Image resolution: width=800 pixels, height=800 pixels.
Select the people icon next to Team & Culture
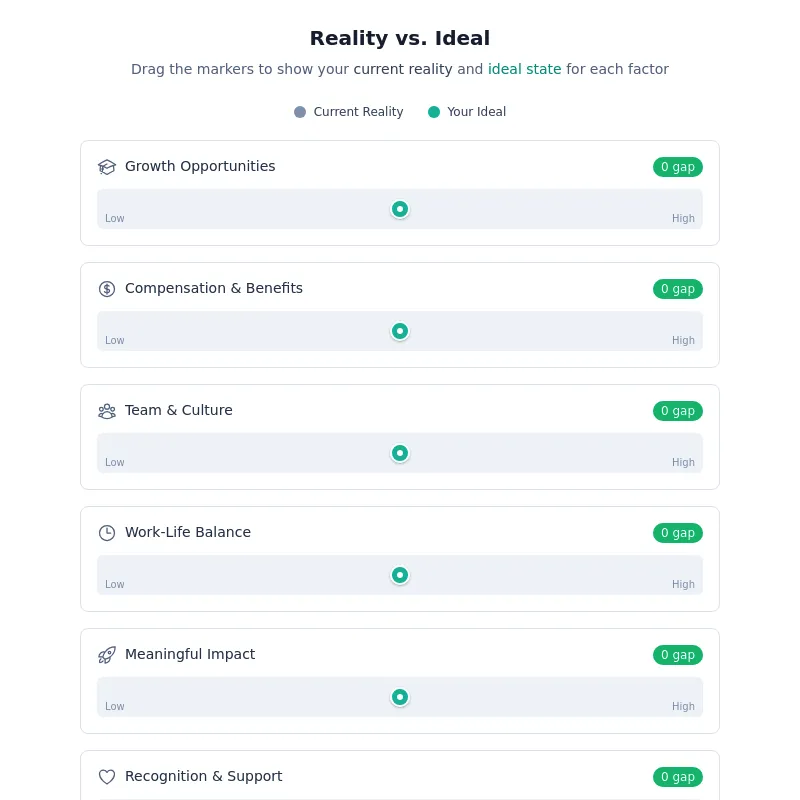click(x=107, y=411)
